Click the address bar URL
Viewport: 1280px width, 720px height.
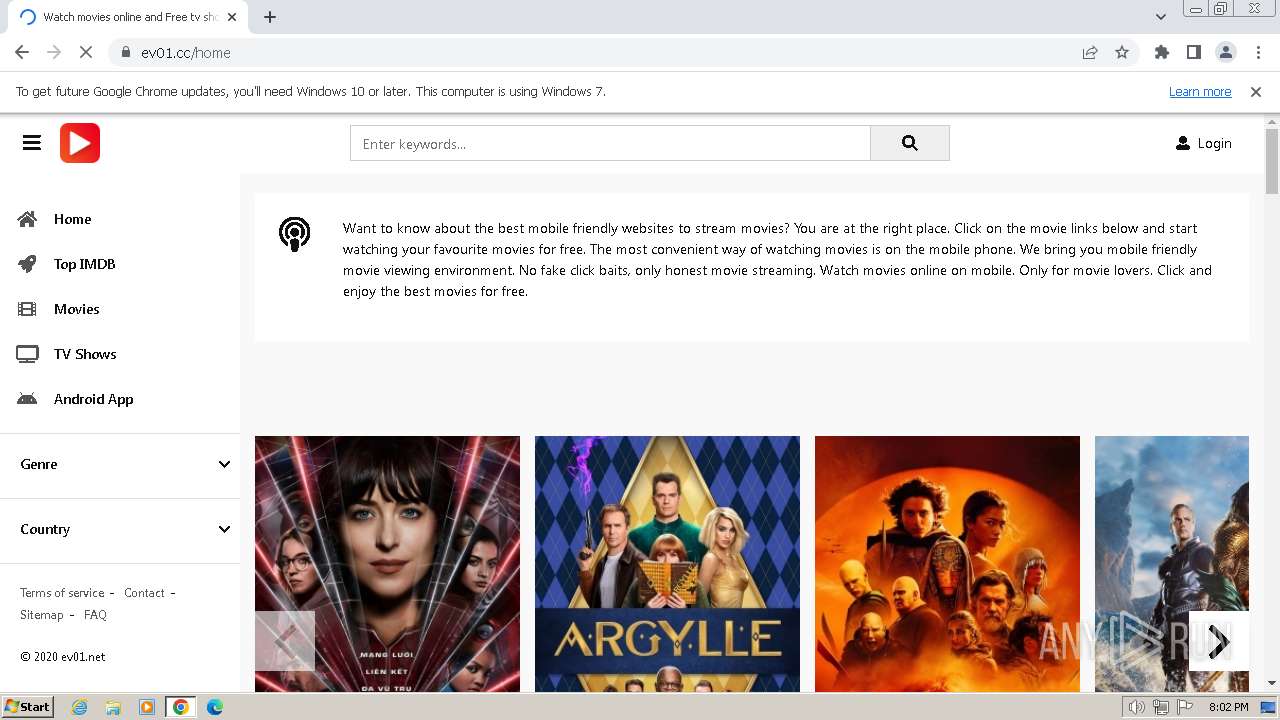click(186, 53)
